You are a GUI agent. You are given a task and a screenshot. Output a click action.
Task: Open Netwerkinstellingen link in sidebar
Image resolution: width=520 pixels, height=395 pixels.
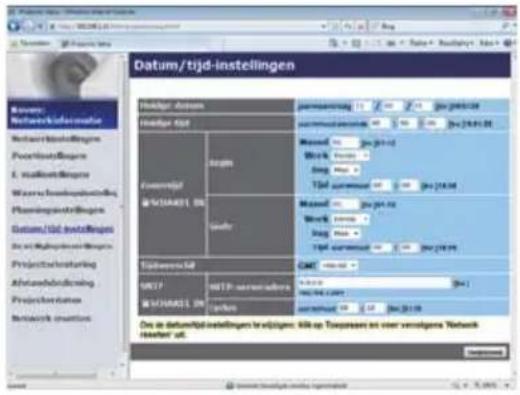[x=56, y=139]
